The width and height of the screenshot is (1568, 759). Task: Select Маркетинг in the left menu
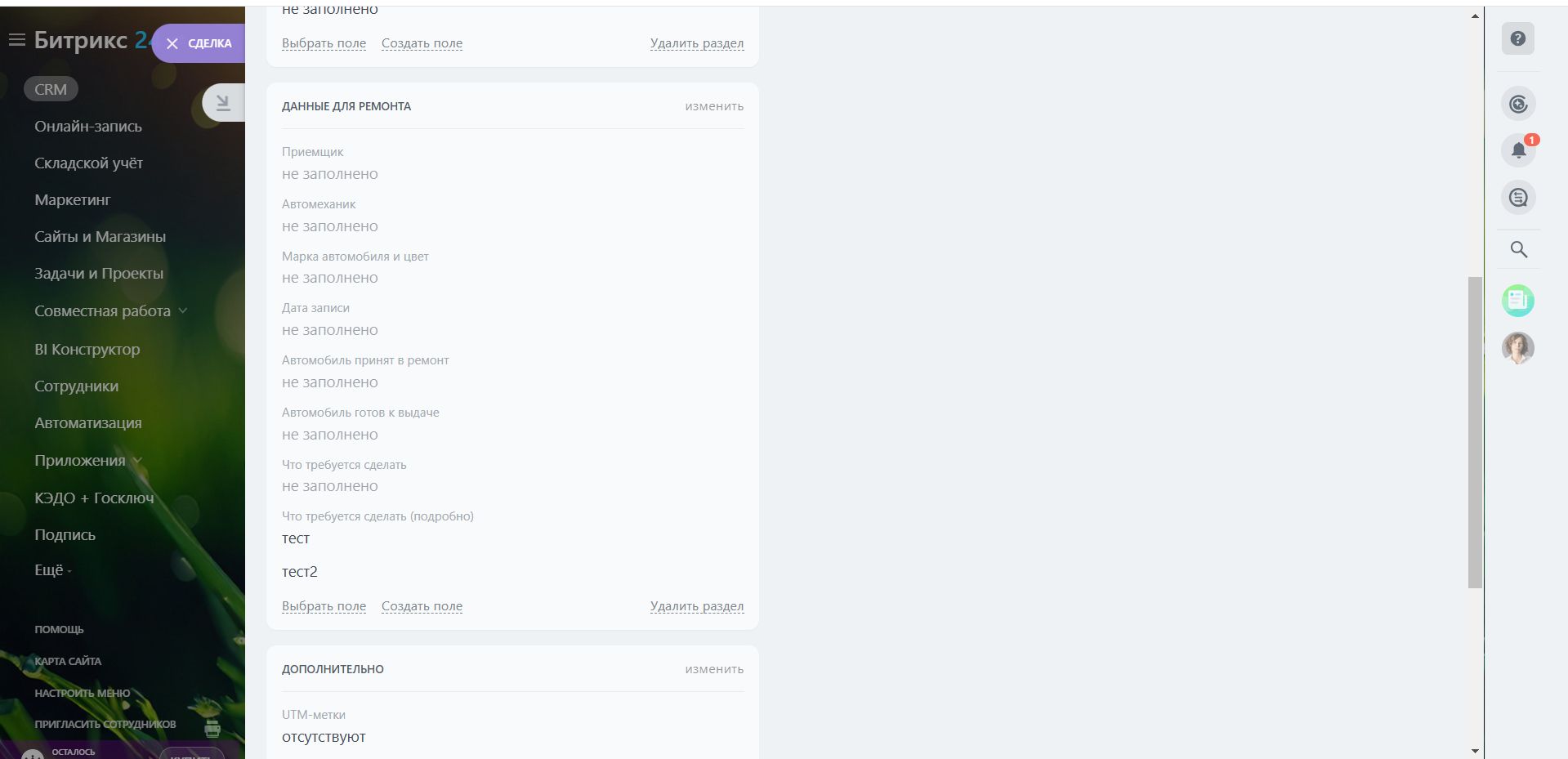tap(72, 200)
